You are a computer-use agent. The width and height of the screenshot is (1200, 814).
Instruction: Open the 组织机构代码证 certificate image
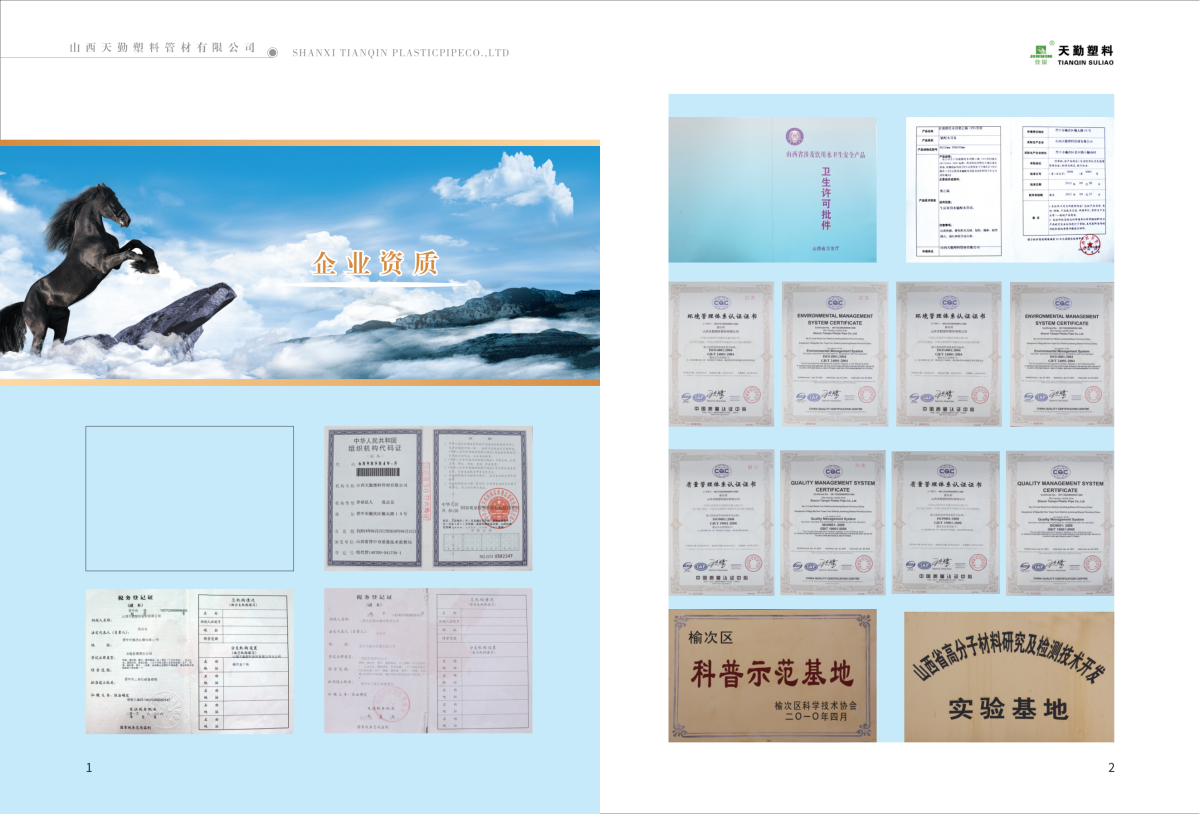pyautogui.click(x=428, y=498)
